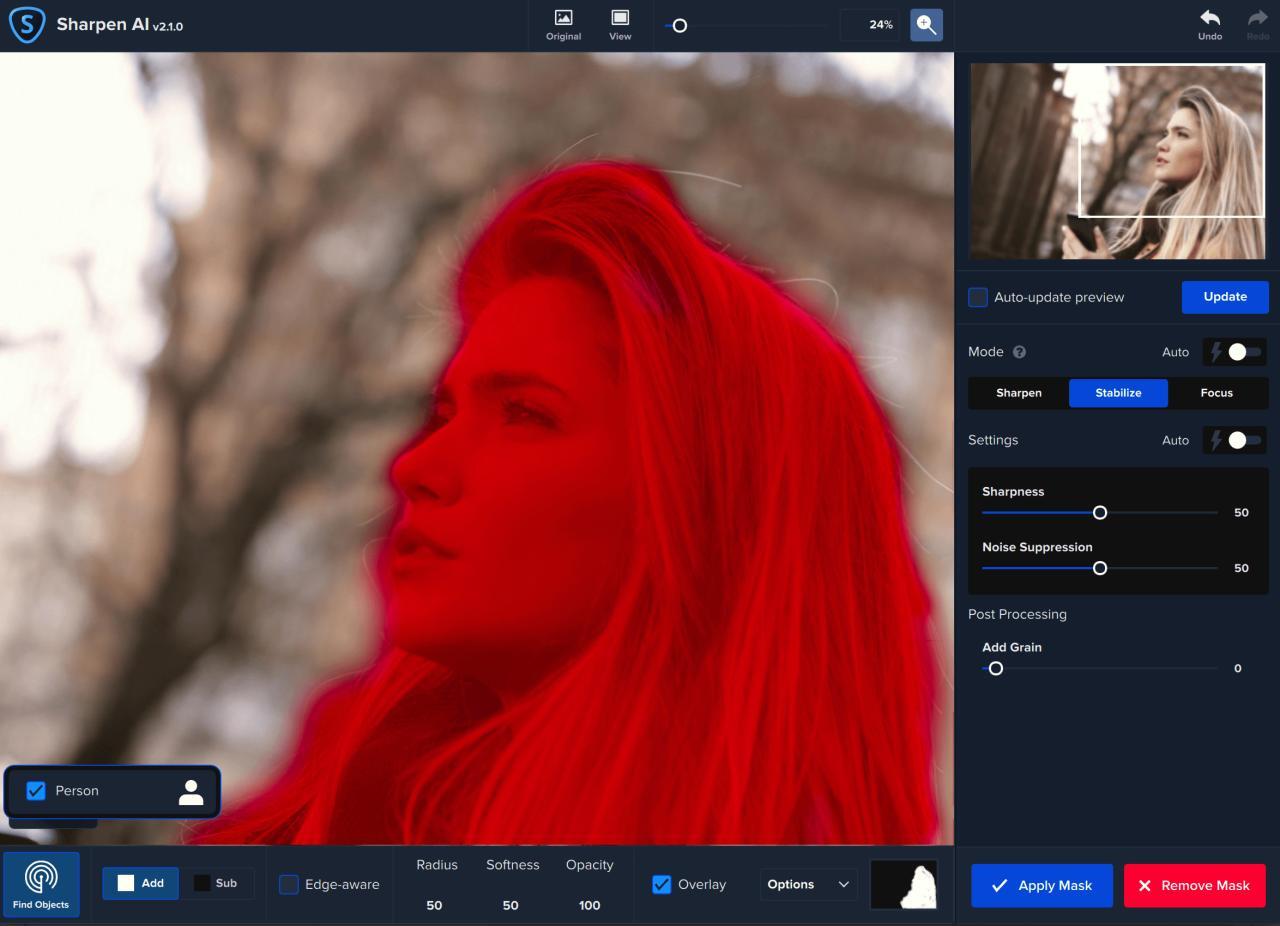This screenshot has width=1280, height=926.
Task: Click the lightning bolt on Settings Auto
Action: (1215, 440)
